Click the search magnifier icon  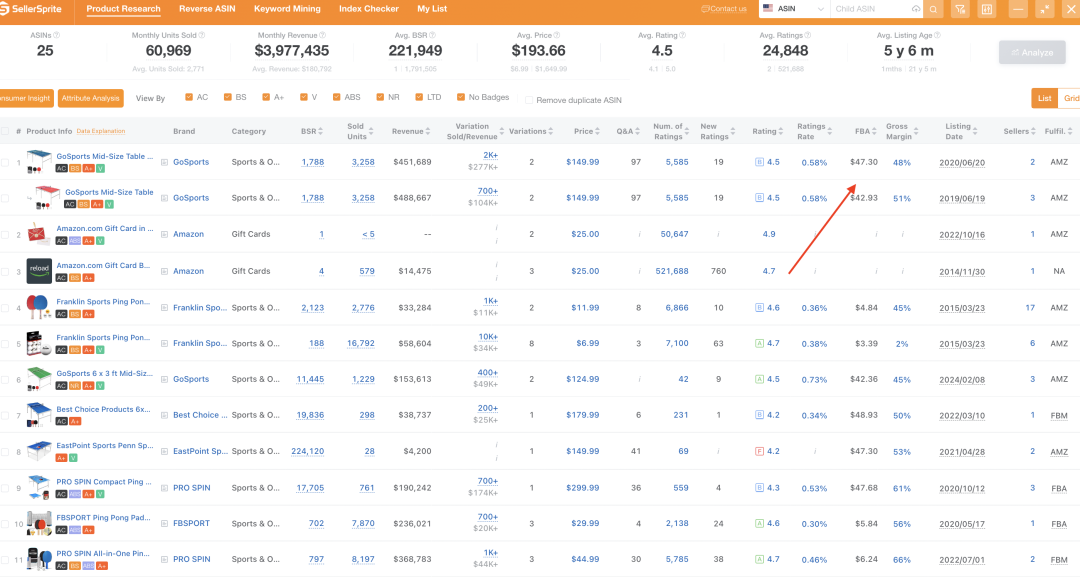933,9
